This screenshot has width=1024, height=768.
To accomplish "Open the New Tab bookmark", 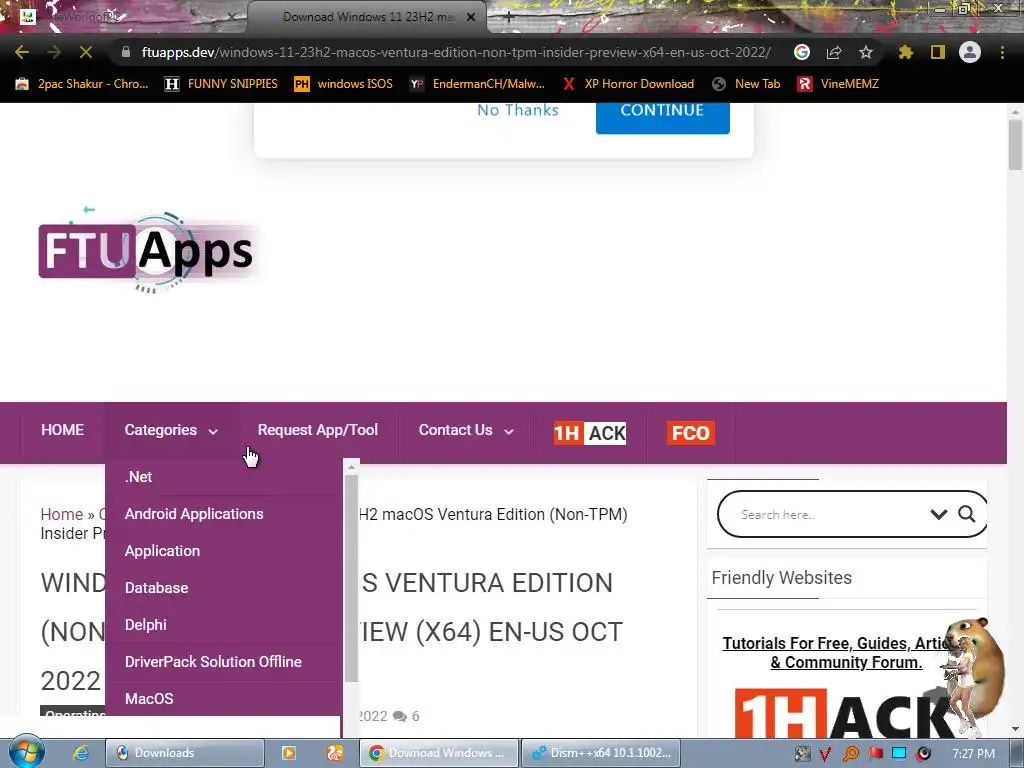I will [x=746, y=84].
